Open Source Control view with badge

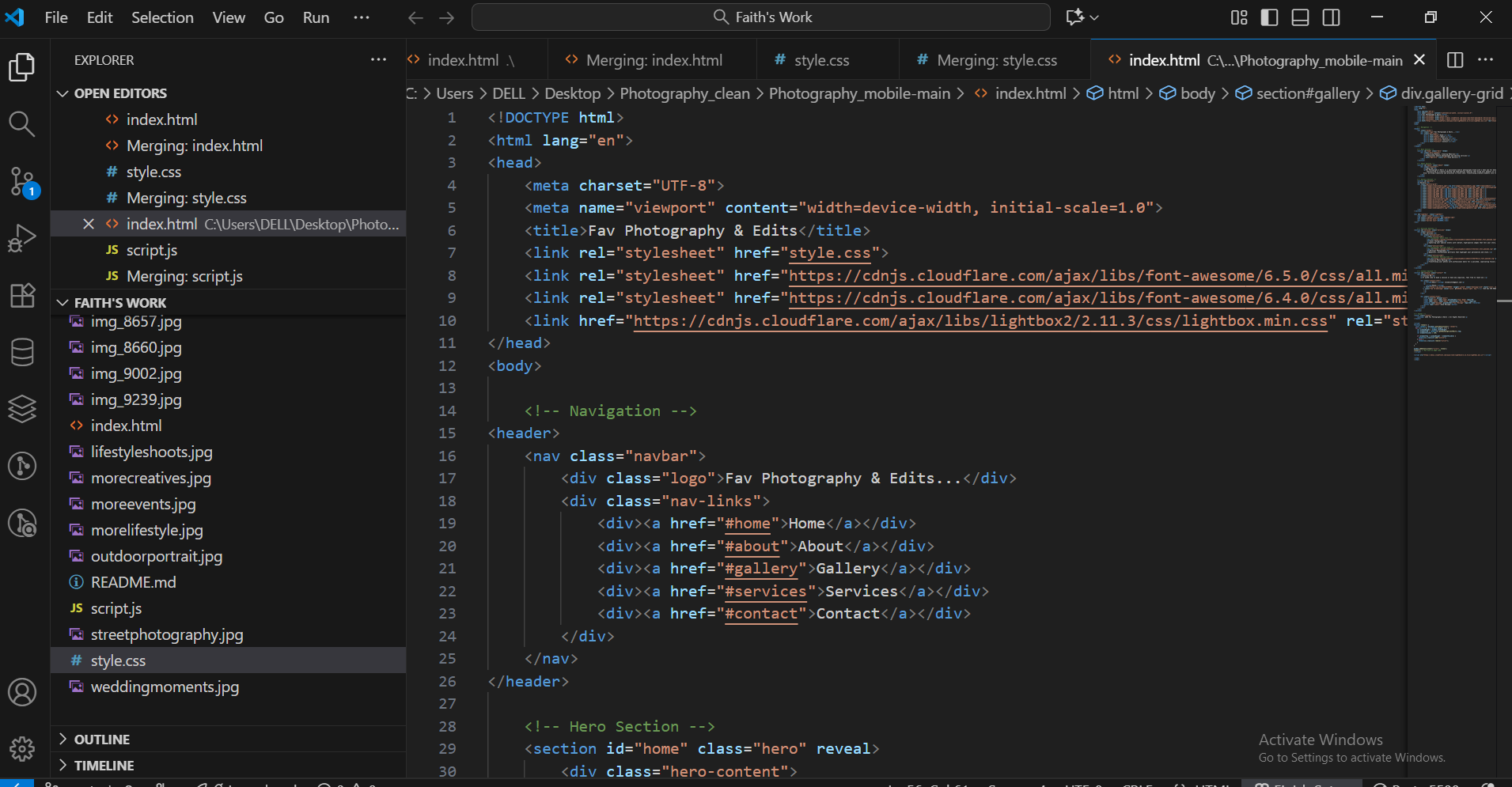22,181
